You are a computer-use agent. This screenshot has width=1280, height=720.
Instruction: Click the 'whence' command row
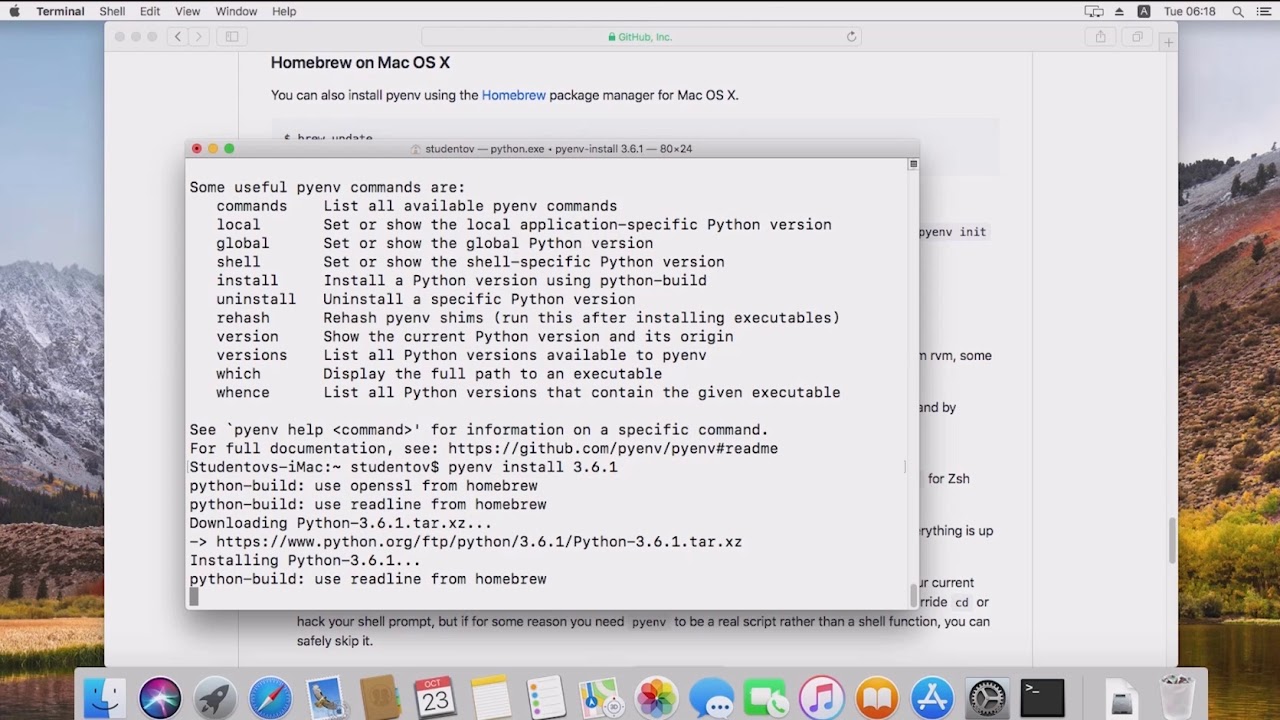(x=528, y=393)
